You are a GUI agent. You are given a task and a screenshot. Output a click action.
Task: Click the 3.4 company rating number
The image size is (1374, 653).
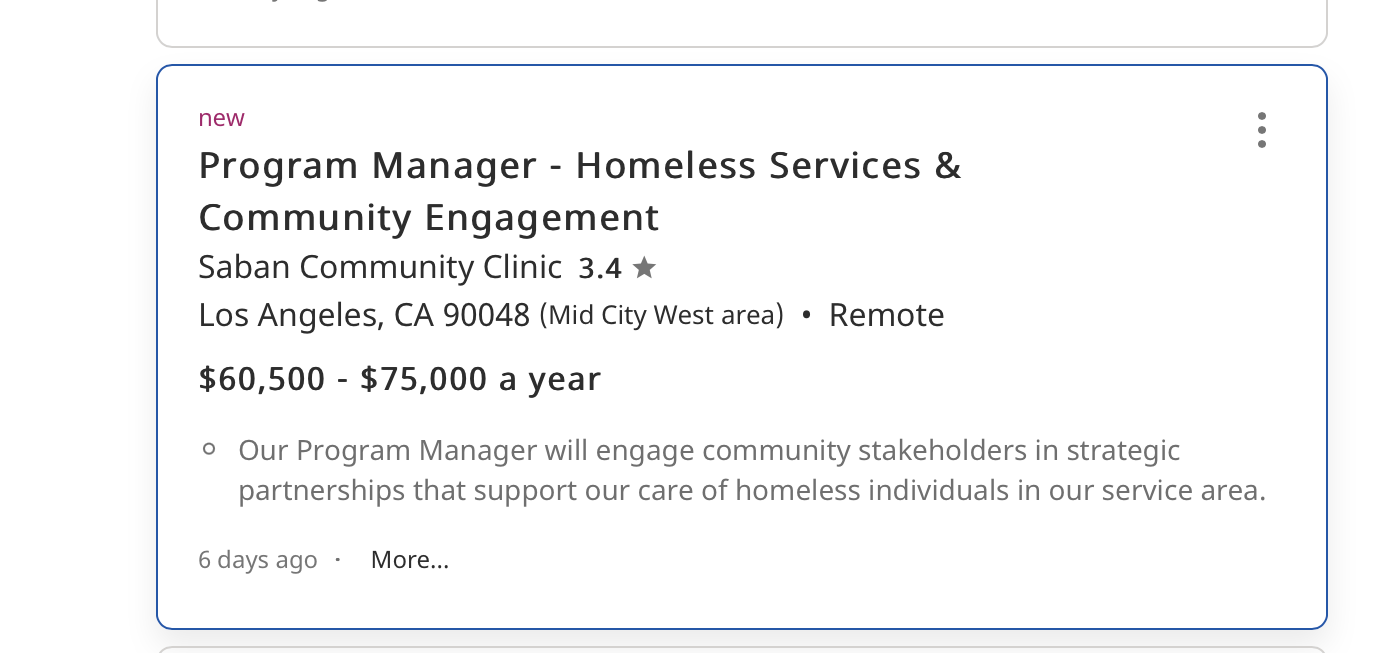point(600,268)
